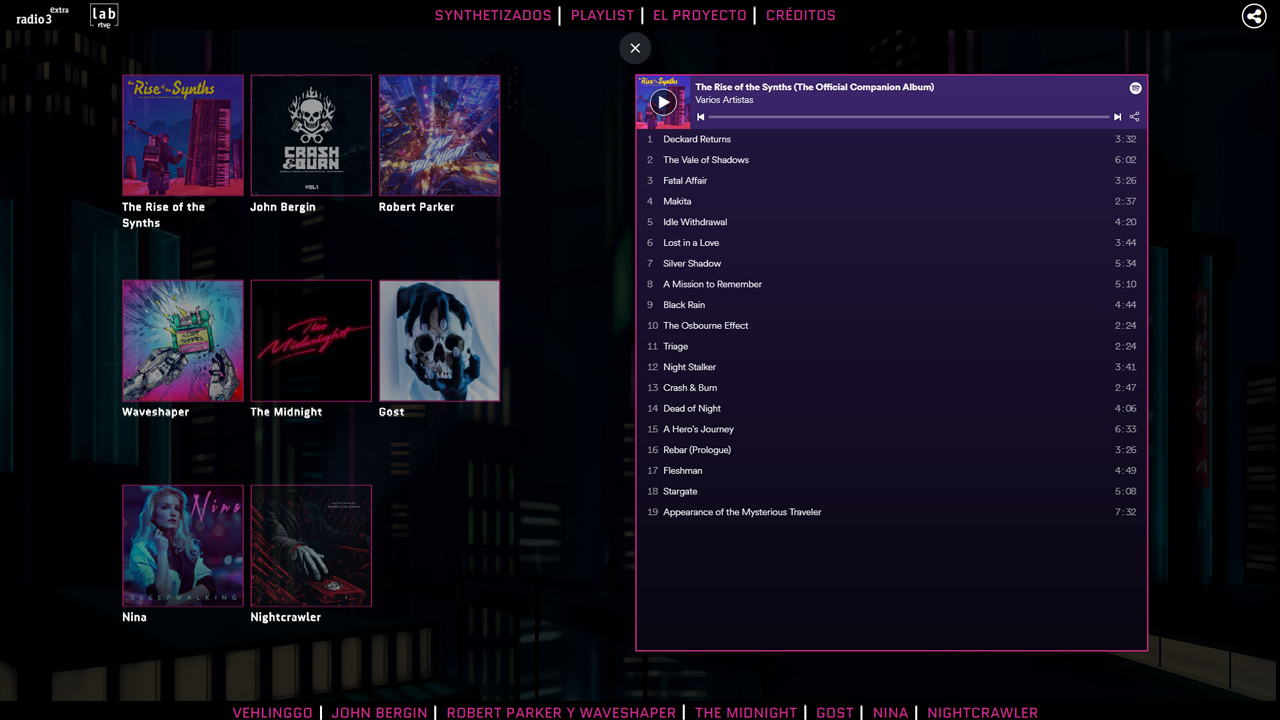Go to the GOST section link
The image size is (1280, 720).
click(835, 713)
